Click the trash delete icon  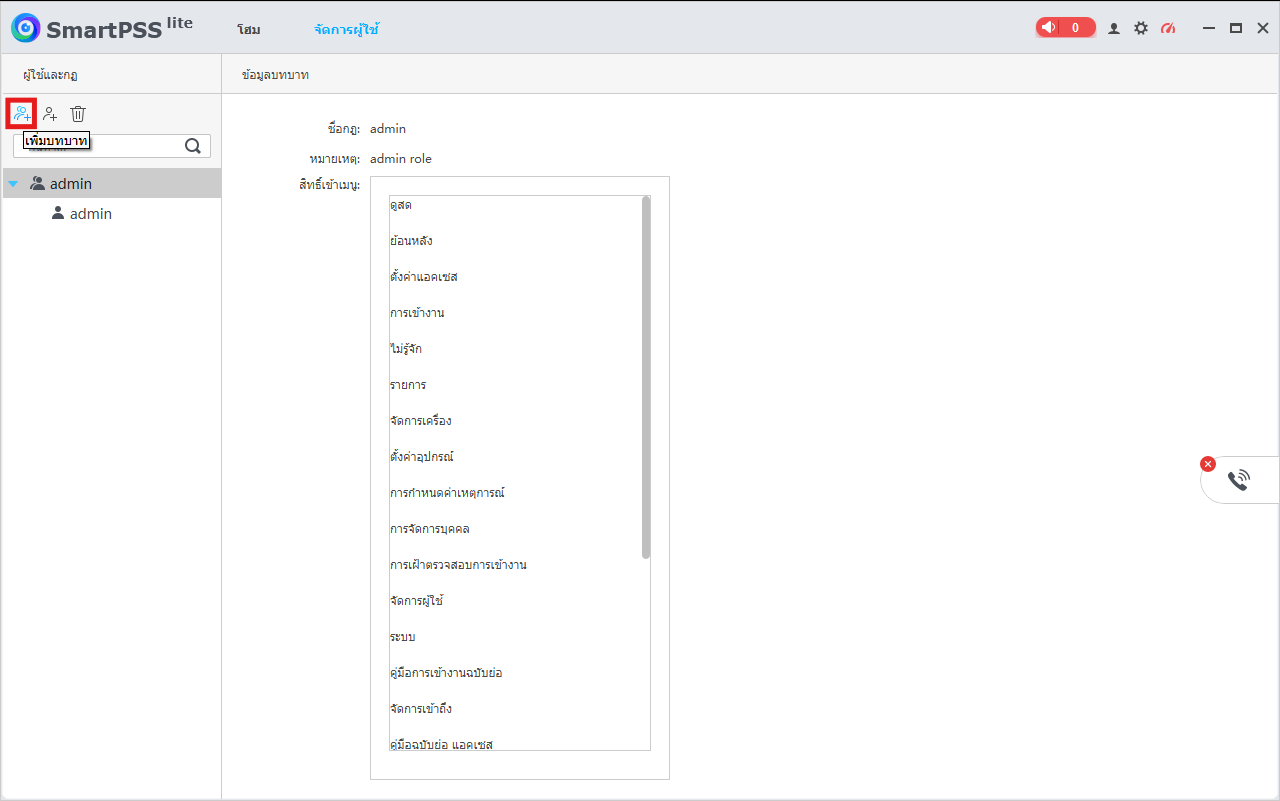[x=78, y=114]
